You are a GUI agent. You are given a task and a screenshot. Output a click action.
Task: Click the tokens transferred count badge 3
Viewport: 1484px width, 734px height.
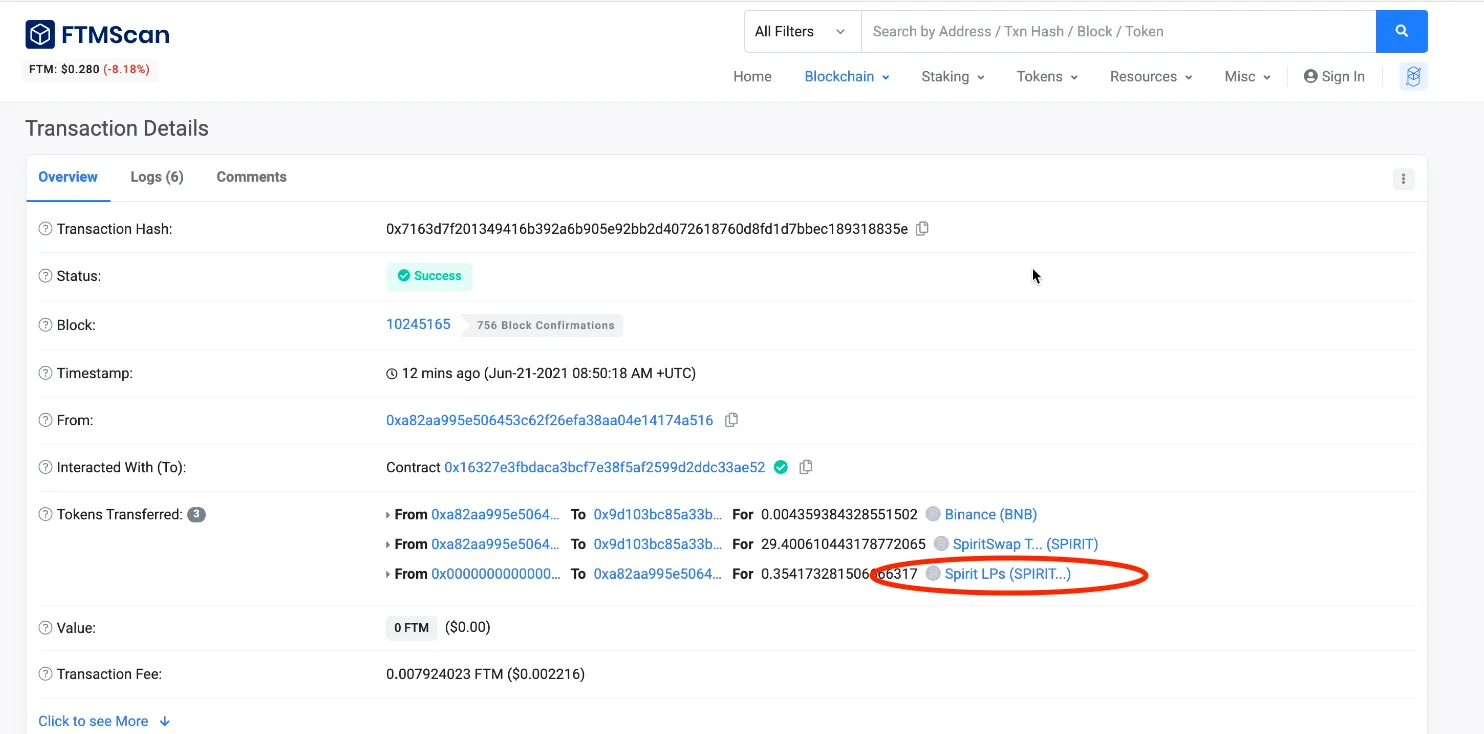tap(197, 514)
